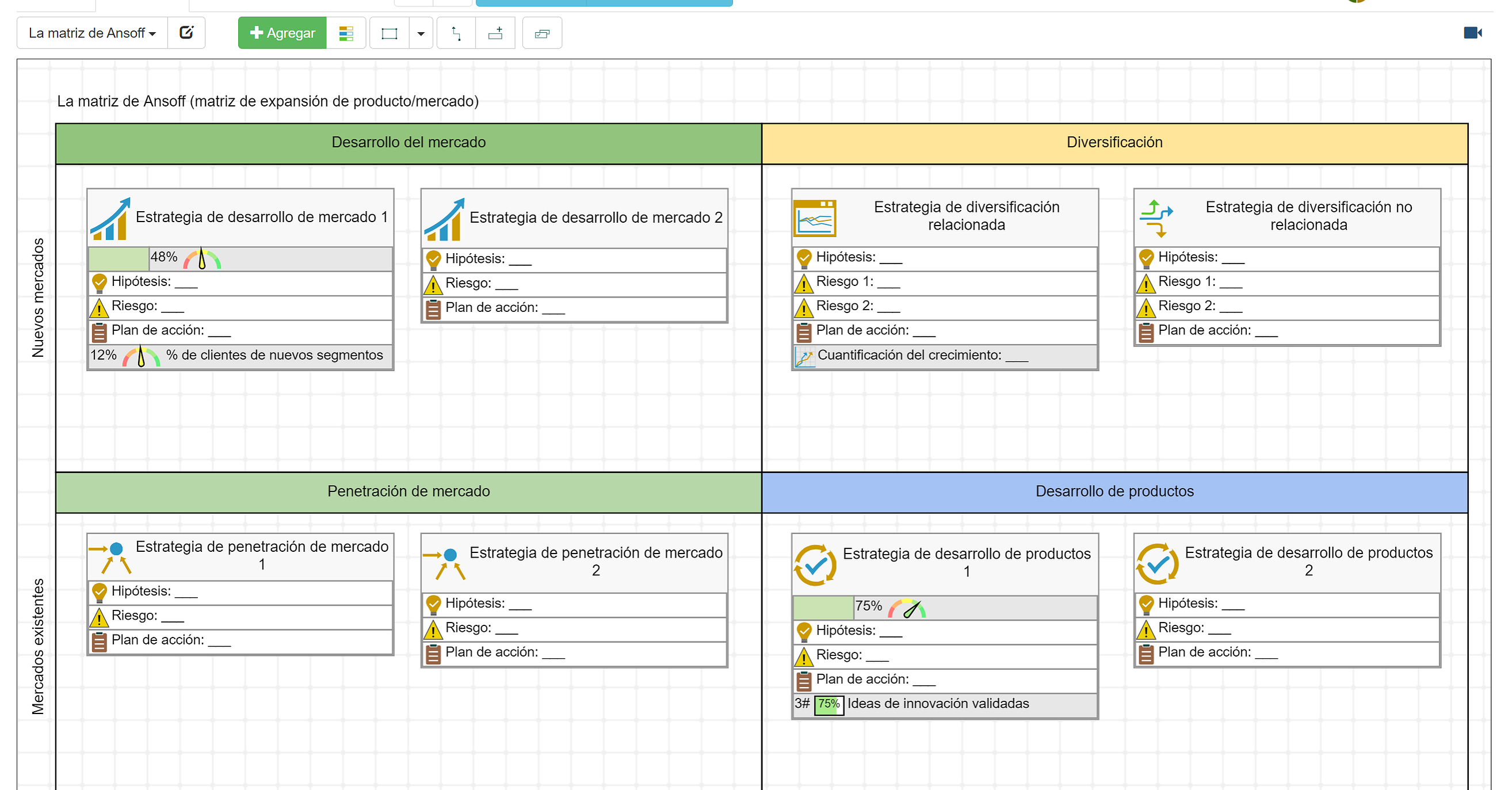Screen dimensions: 1512x790
Task: Select the Penetración de mercado header
Action: click(408, 491)
